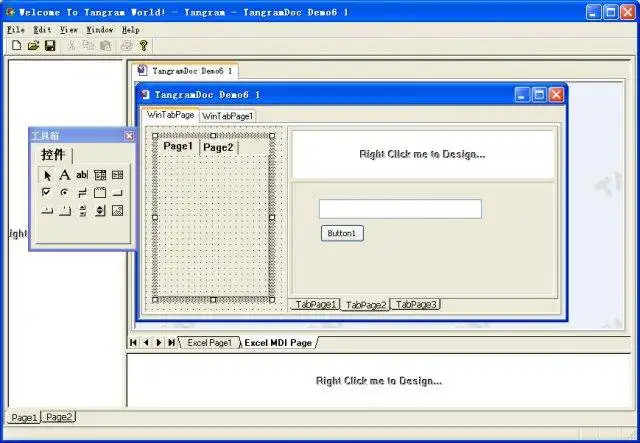Open the File menu
The width and height of the screenshot is (640, 443).
[x=16, y=30]
